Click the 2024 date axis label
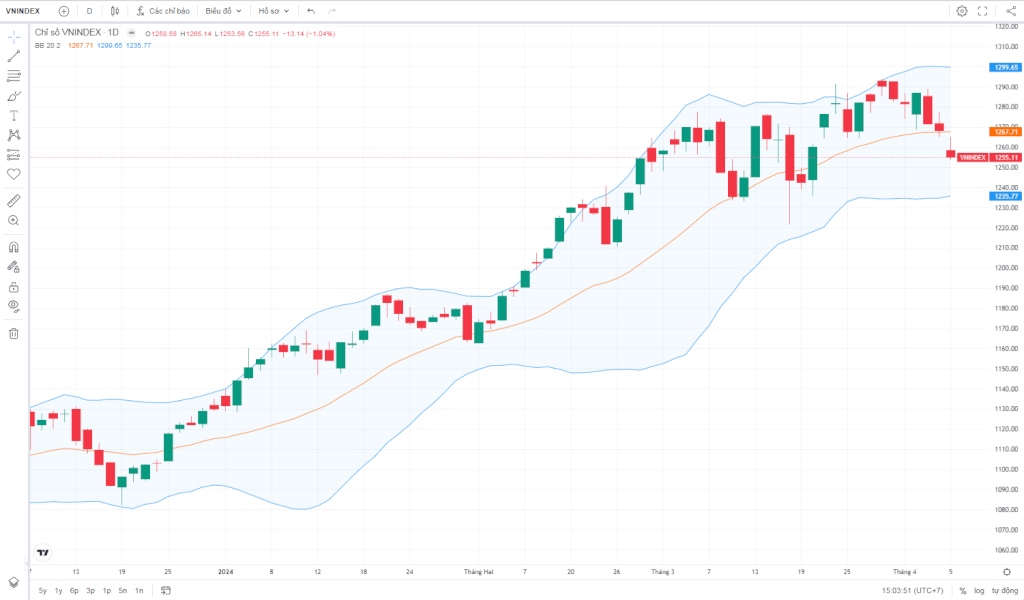 [225, 572]
